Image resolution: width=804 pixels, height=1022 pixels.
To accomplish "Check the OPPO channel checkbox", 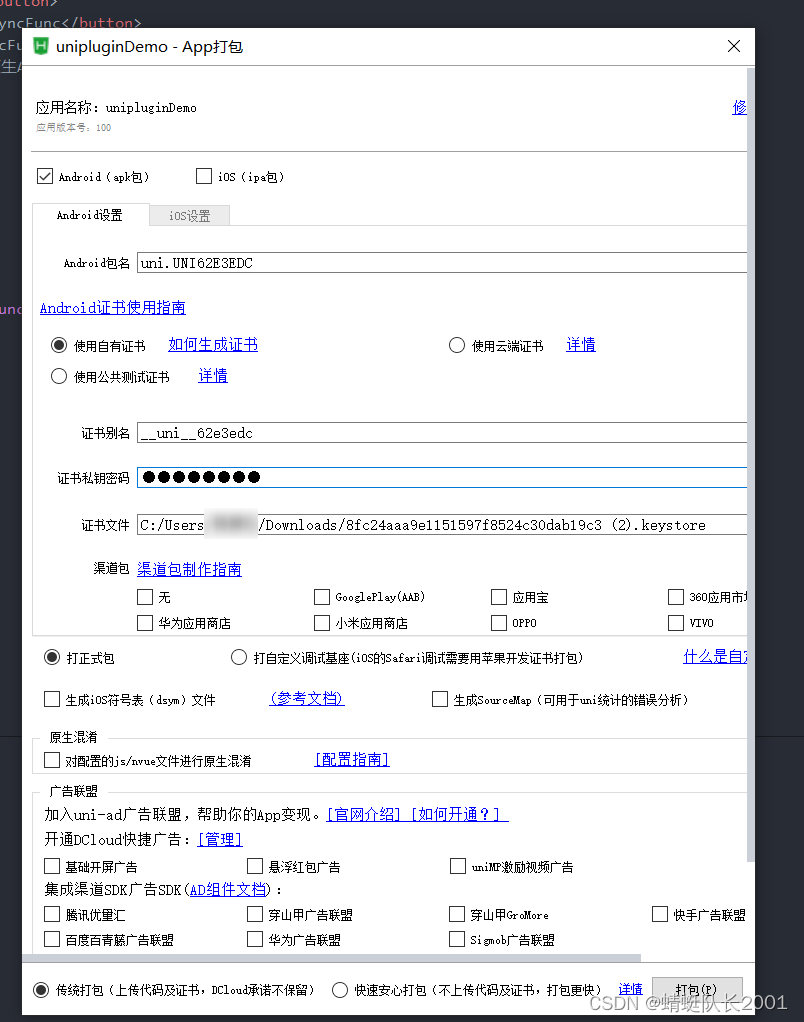I will coord(499,623).
